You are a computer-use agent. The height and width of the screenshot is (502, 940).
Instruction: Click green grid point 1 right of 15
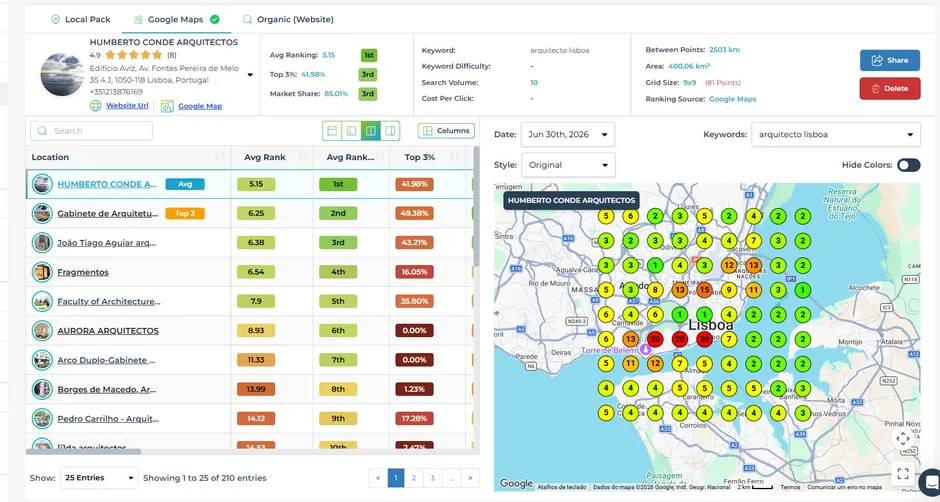pos(802,290)
